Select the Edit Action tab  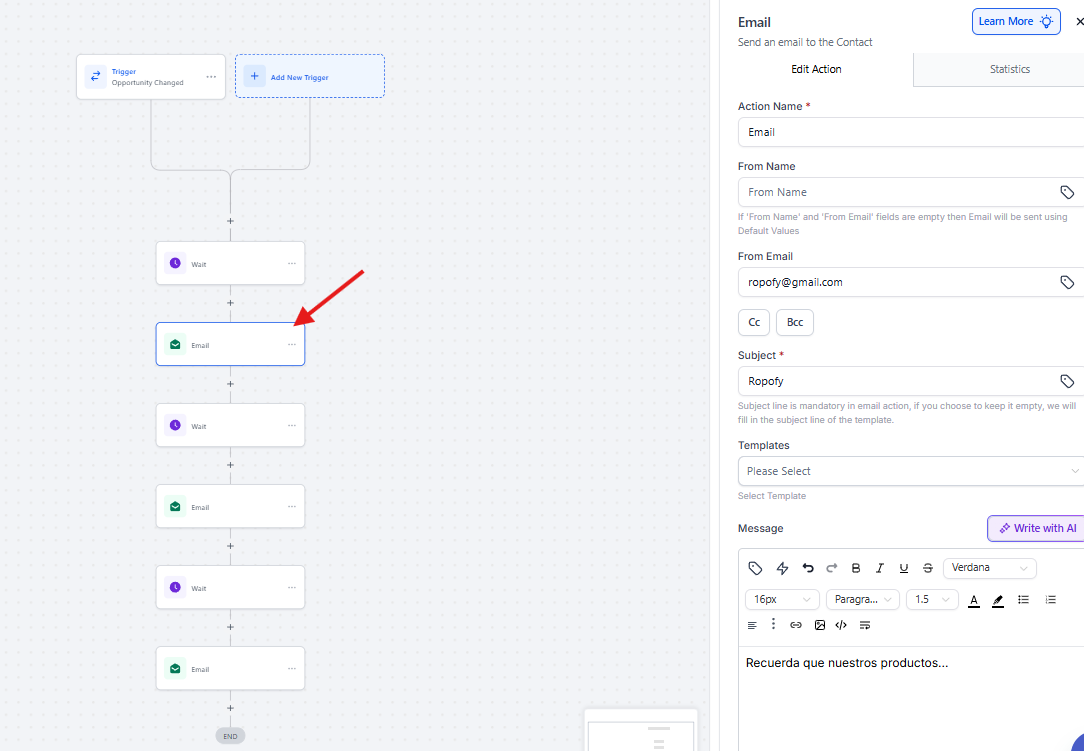pyautogui.click(x=816, y=69)
